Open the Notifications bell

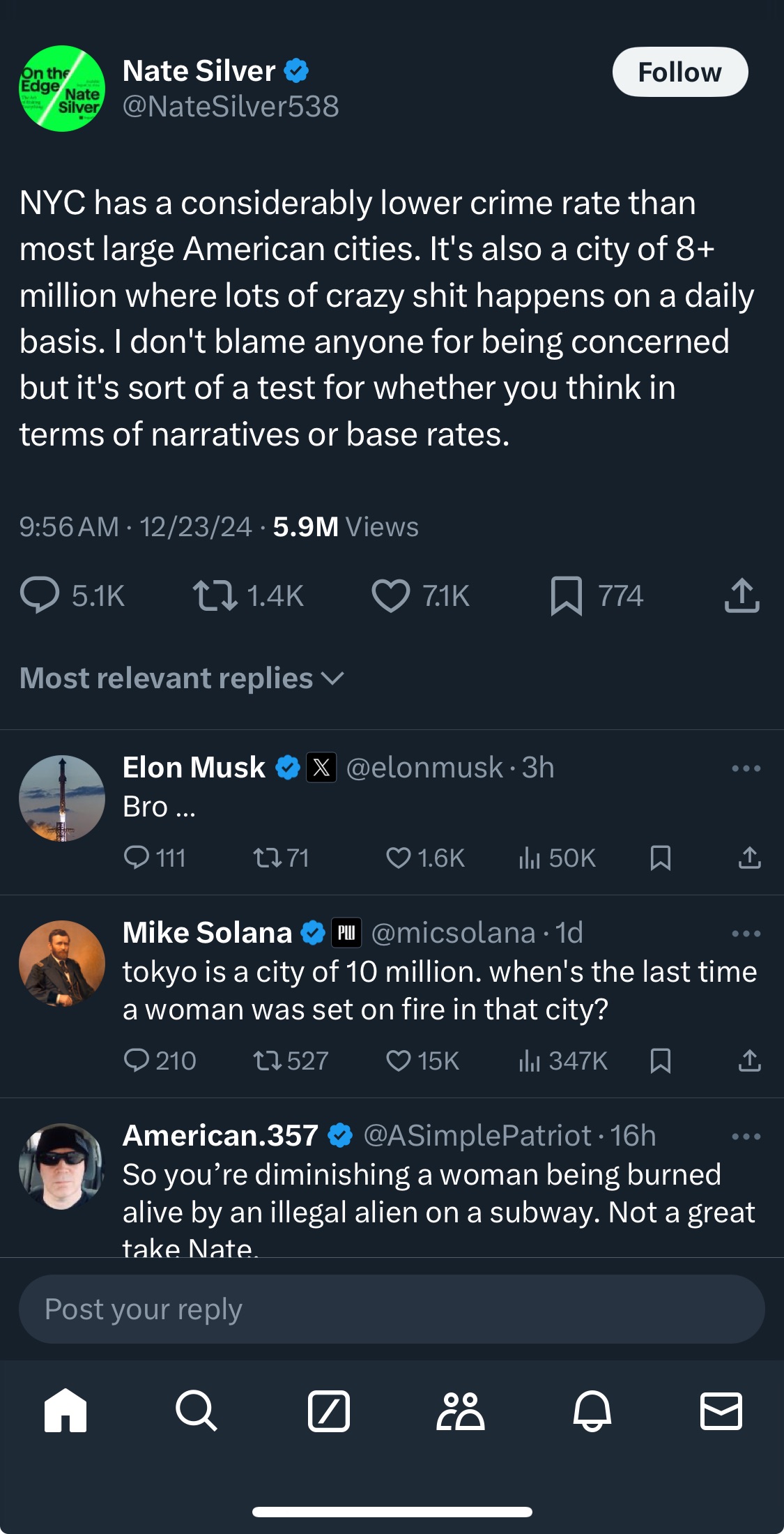pos(592,1410)
